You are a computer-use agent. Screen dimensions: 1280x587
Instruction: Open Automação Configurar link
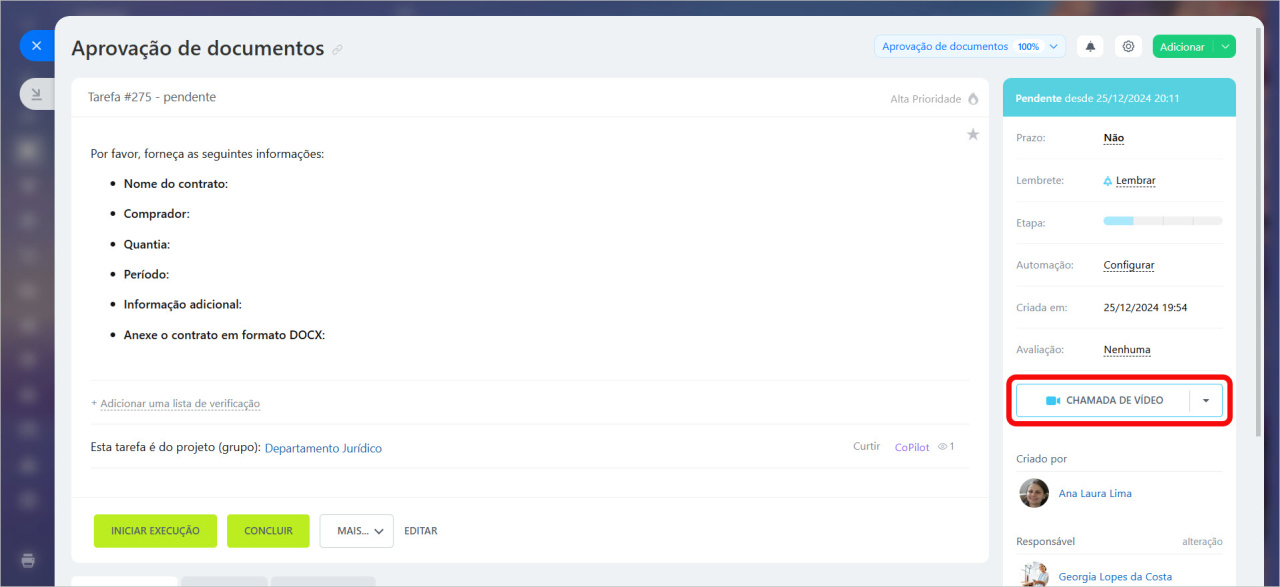click(x=1129, y=265)
